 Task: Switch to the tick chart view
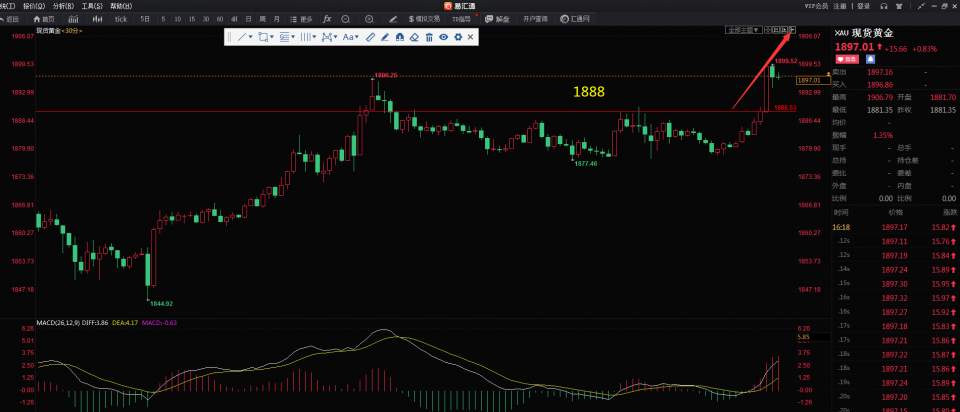pos(121,19)
